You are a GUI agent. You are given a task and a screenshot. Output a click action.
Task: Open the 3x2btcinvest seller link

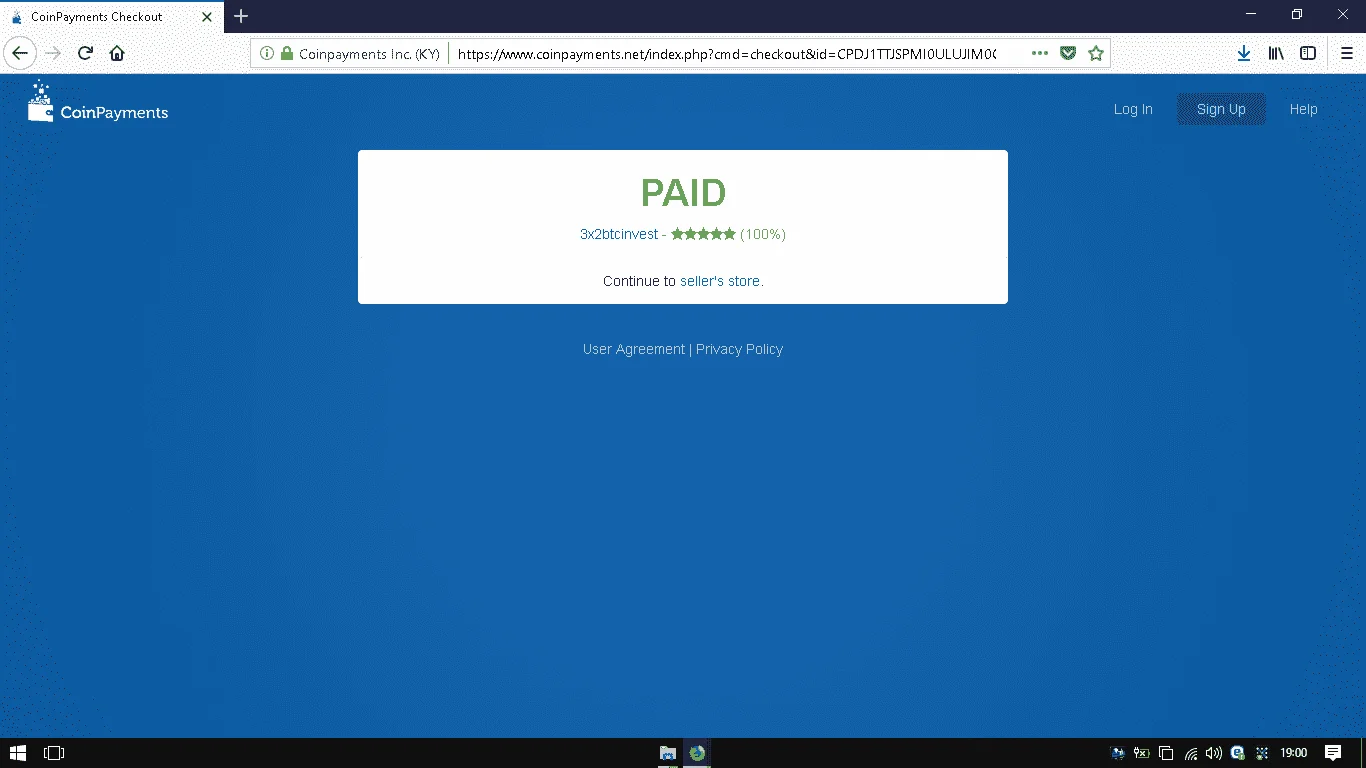coord(619,234)
